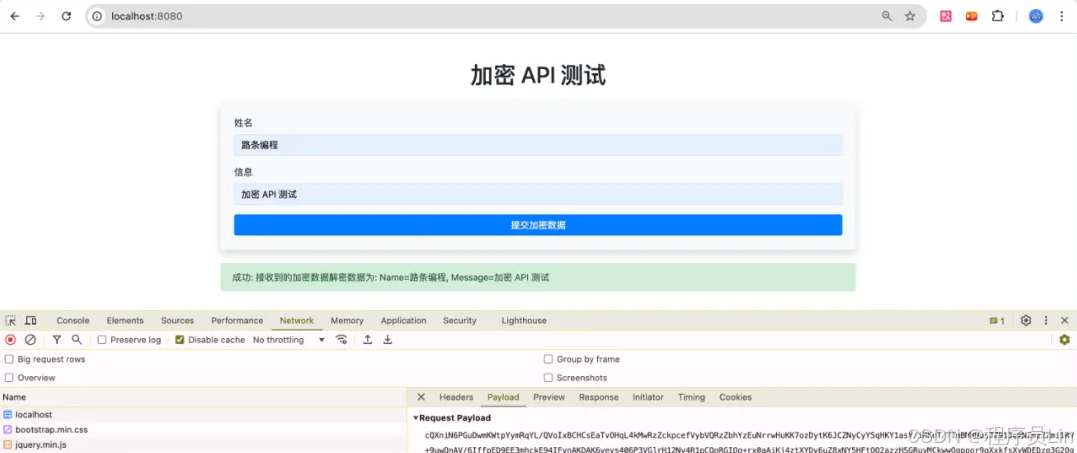Image resolution: width=1077 pixels, height=453 pixels.
Task: Switch to the Security tab
Action: click(460, 321)
